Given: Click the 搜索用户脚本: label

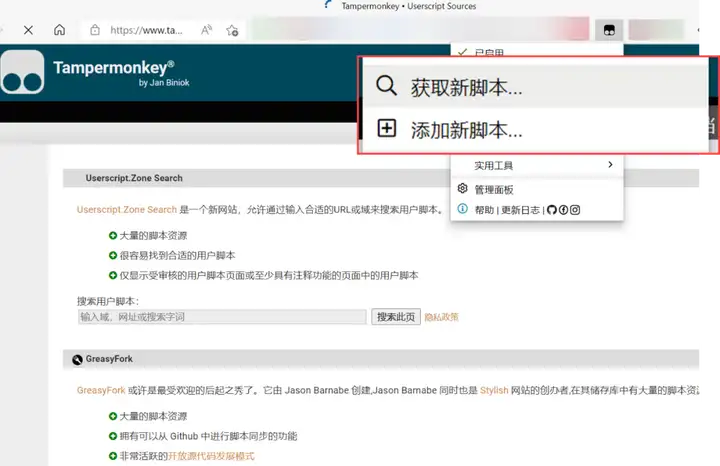Looking at the screenshot, I should [x=108, y=301].
